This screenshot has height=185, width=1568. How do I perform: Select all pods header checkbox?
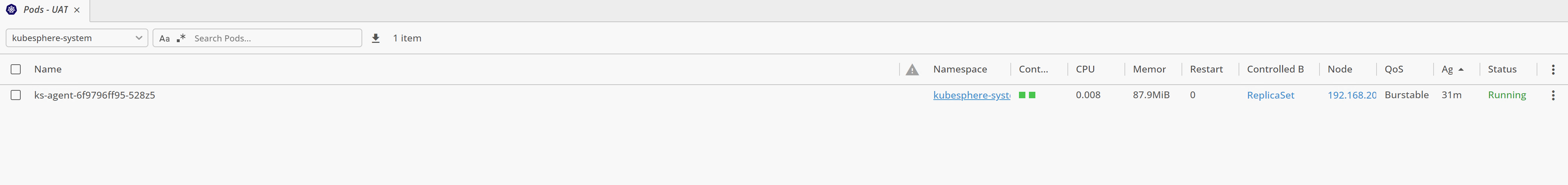click(x=16, y=70)
